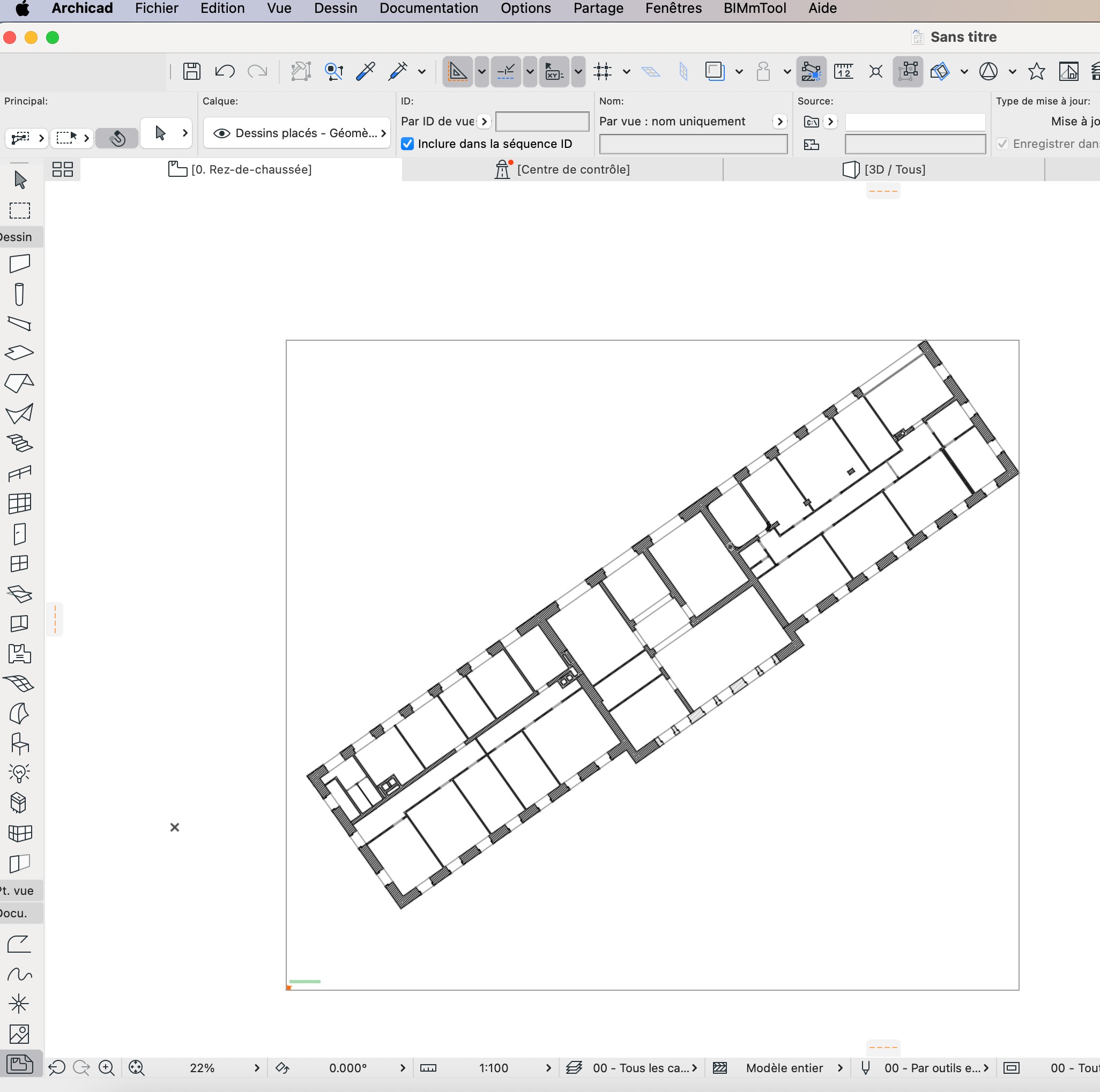Select the Hotspot tool
1100x1092 pixels.
(19, 1004)
